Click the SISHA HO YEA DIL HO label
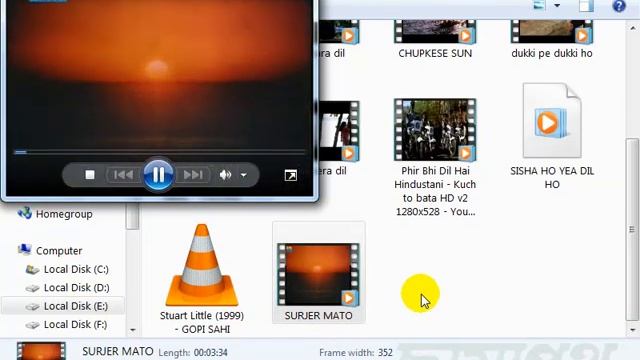The image size is (640, 360). 552,178
